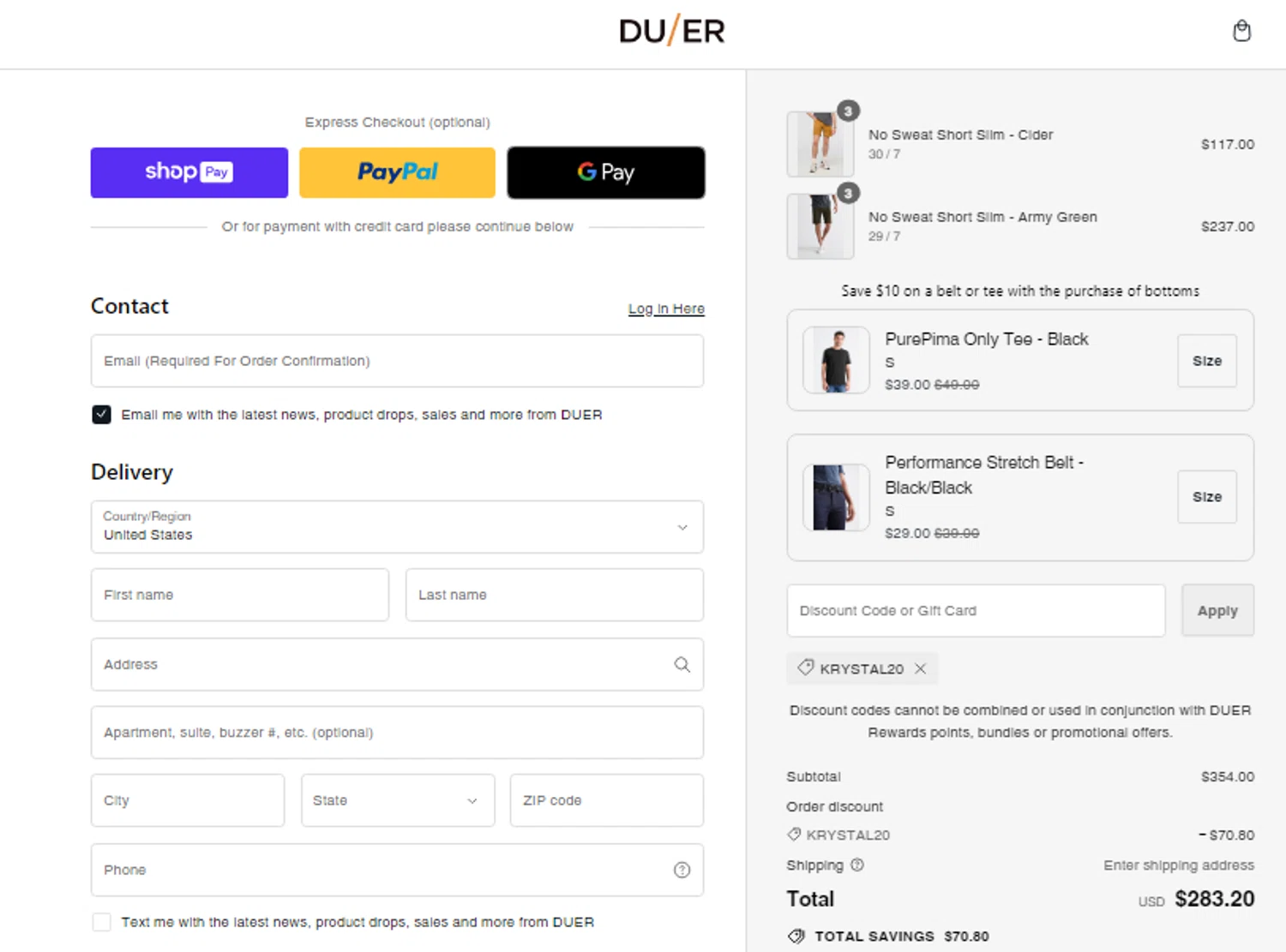Click the No Sweat Short Slim - Army Green title
Viewport: 1286px width, 952px height.
pos(983,217)
